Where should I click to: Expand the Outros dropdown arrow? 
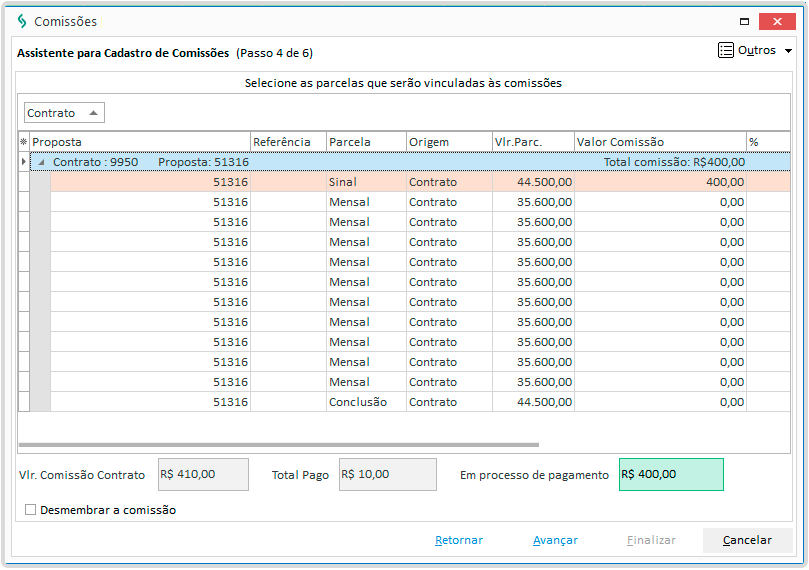click(x=788, y=51)
